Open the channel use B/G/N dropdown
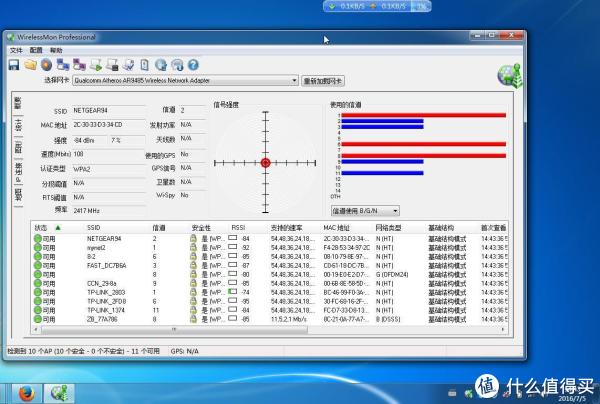Image resolution: width=600 pixels, height=404 pixels. [395, 210]
